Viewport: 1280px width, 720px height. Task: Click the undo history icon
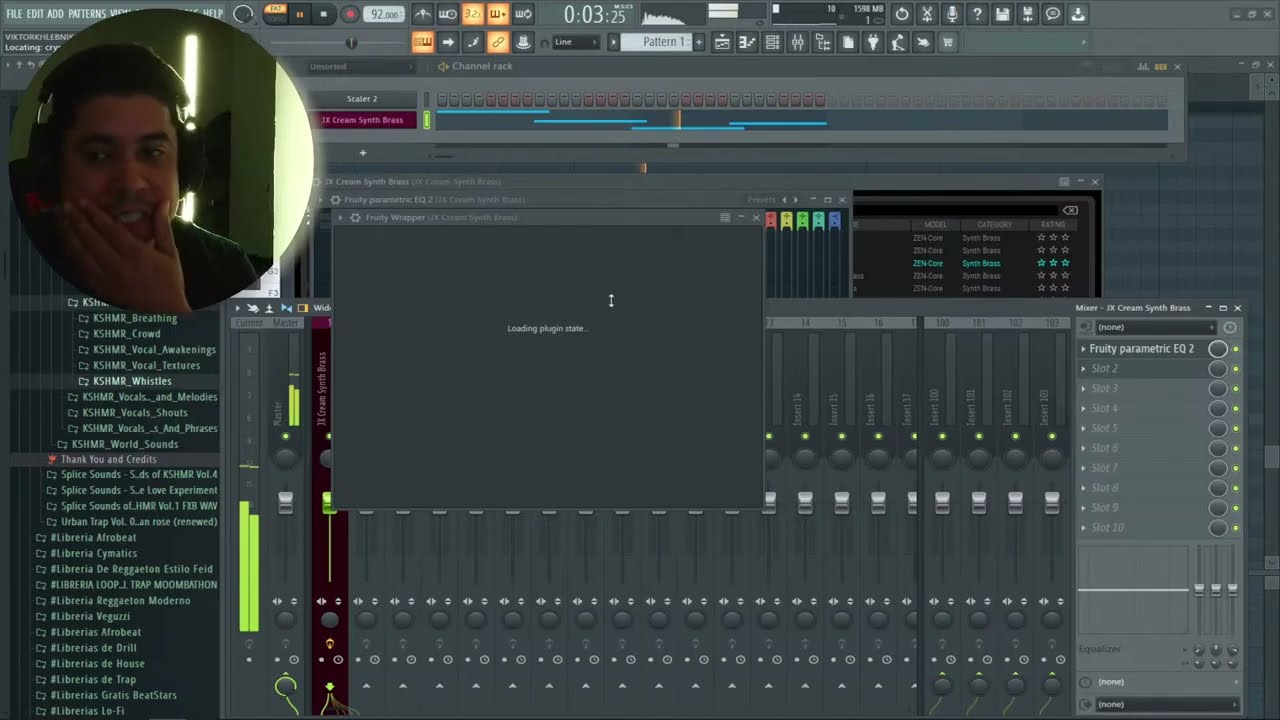tap(902, 14)
